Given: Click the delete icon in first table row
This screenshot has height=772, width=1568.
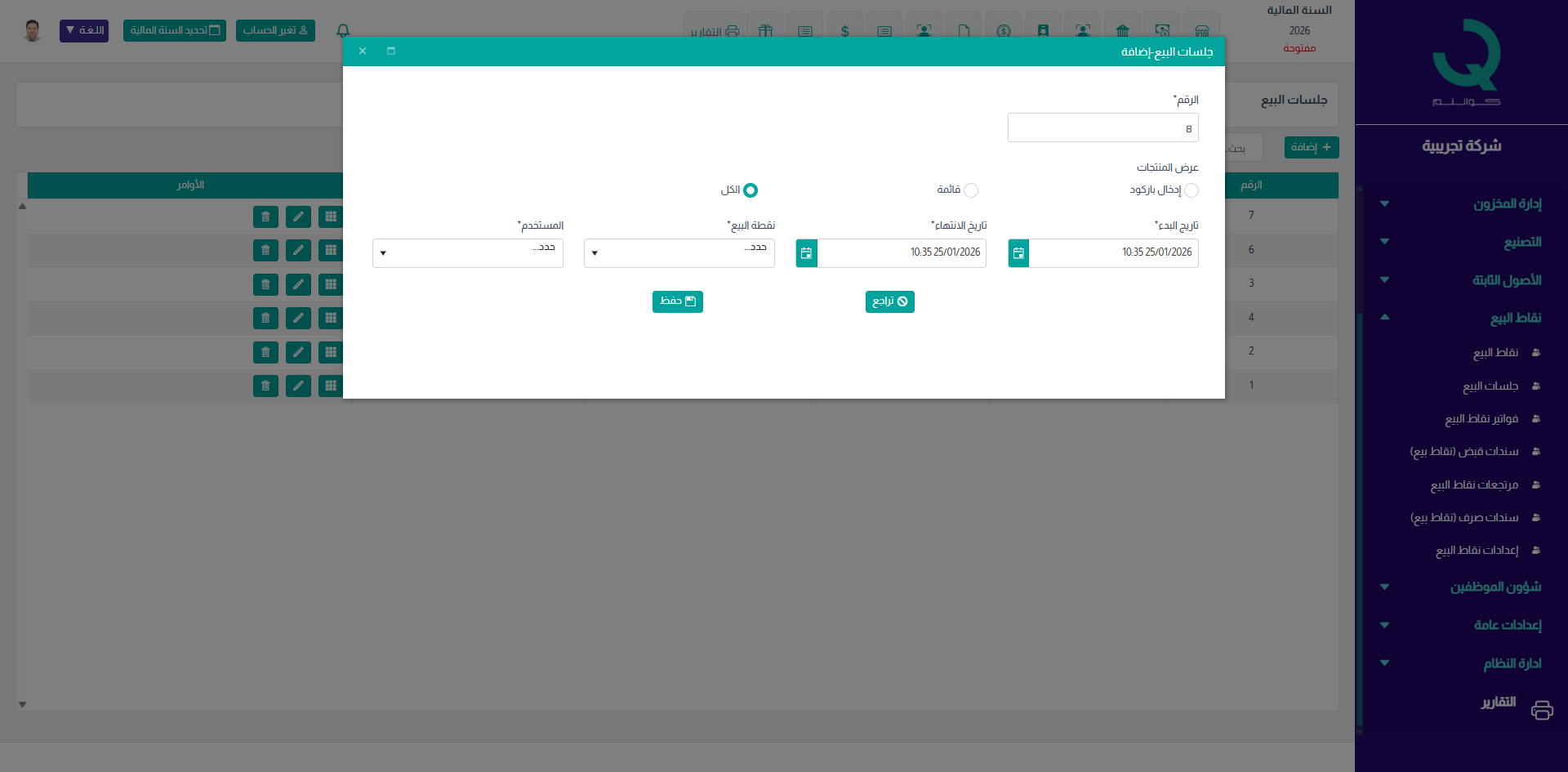Looking at the screenshot, I should [x=265, y=216].
